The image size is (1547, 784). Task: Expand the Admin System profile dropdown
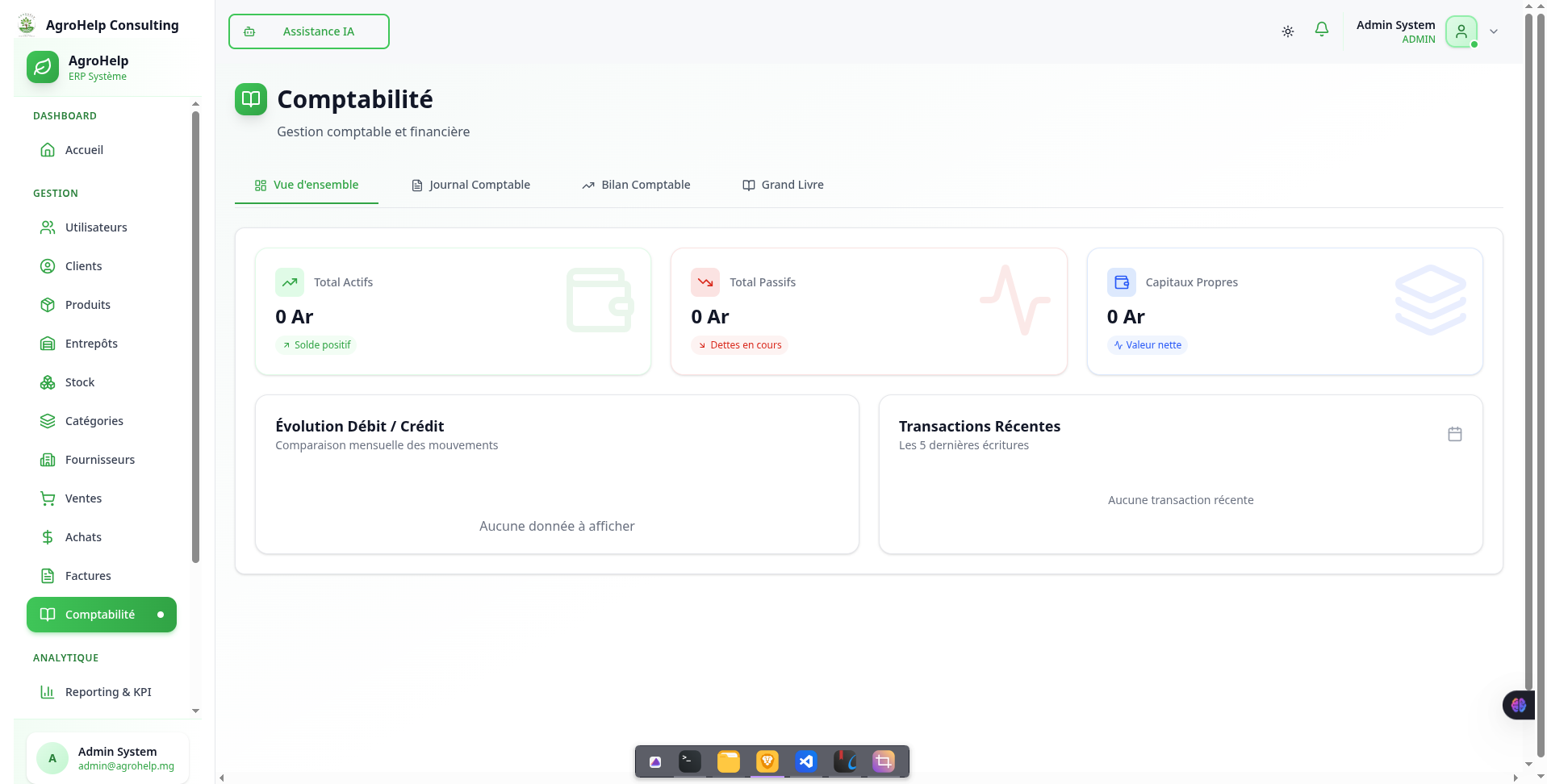click(x=1494, y=31)
